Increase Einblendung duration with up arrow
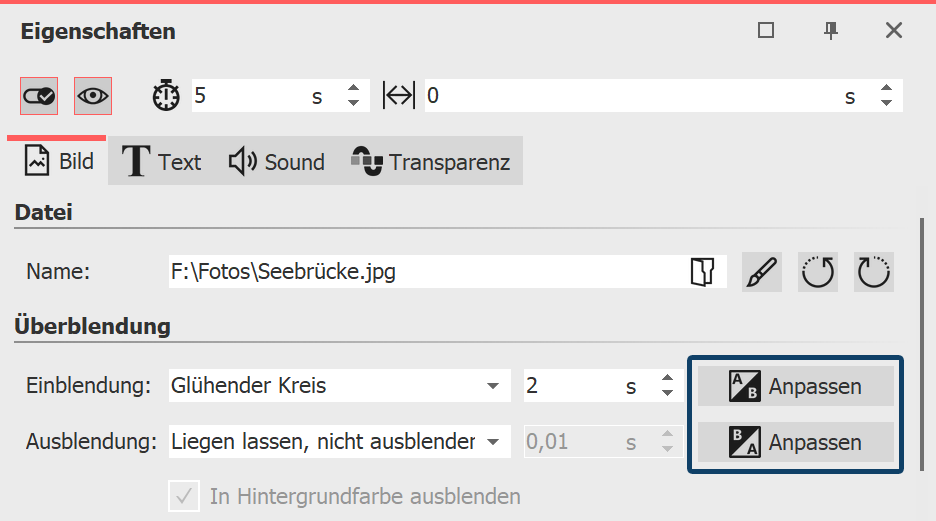 point(667,378)
